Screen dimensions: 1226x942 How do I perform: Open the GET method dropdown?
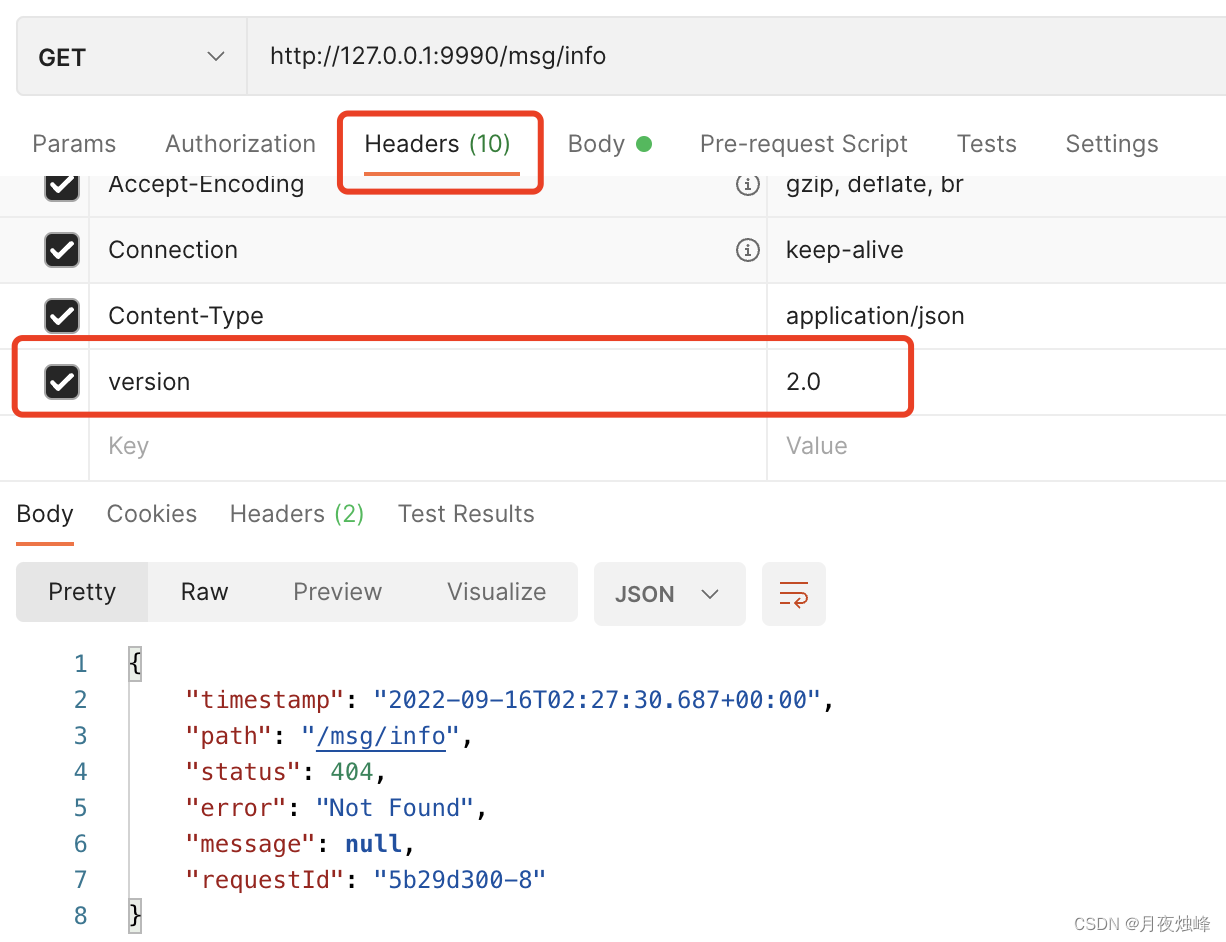coord(131,58)
